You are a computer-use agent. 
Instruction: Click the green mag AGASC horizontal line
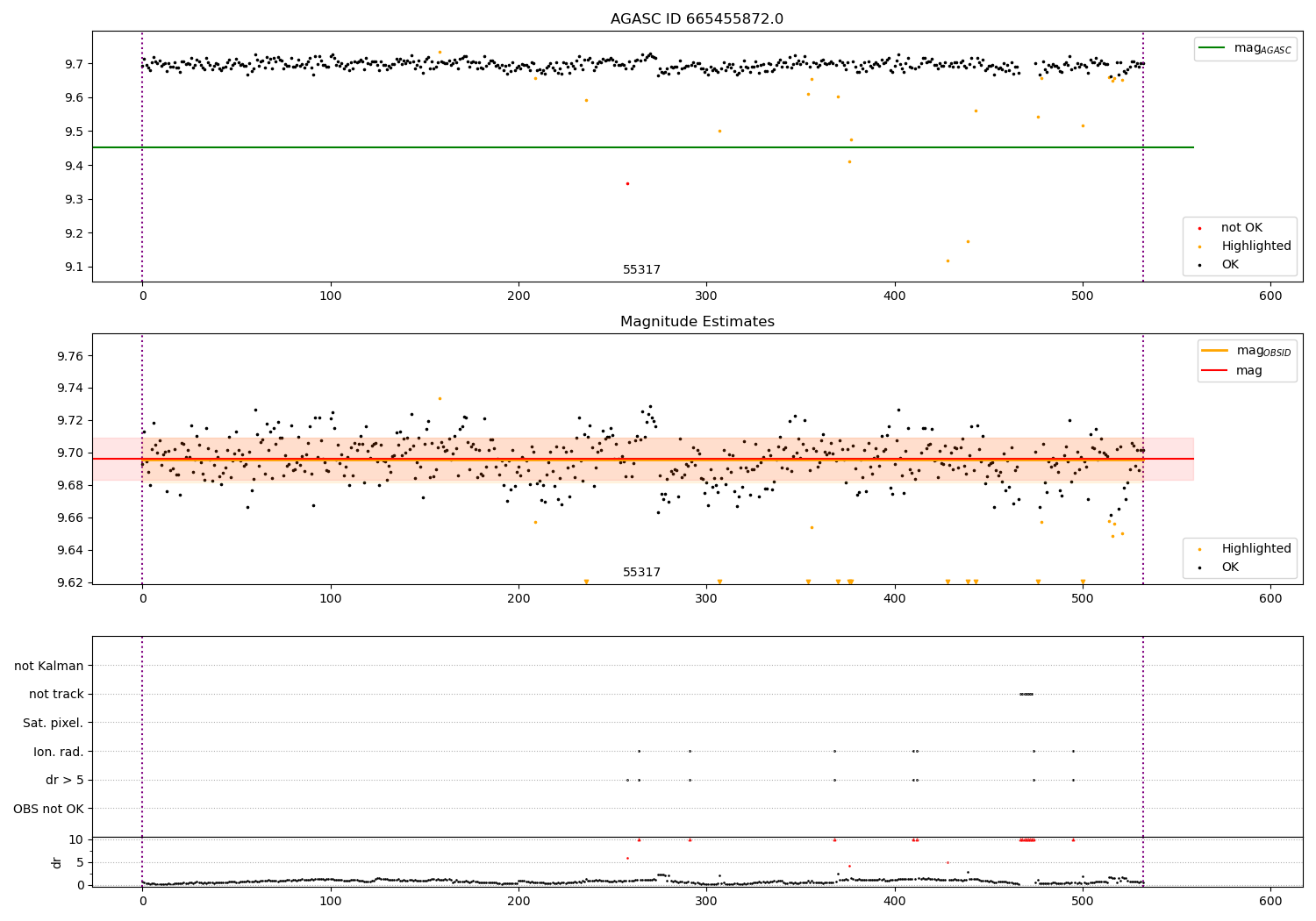pos(643,147)
